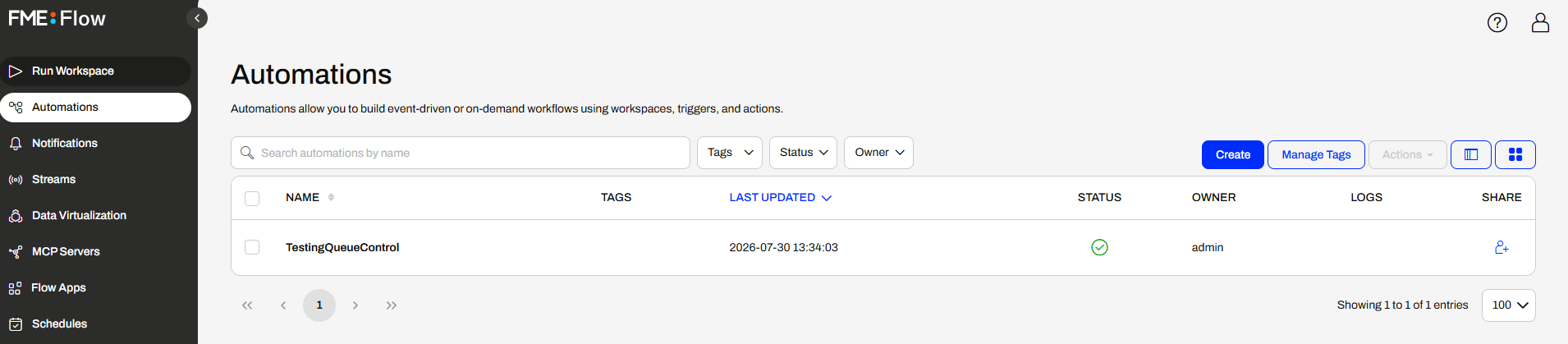
Task: Tick the select-all checkbox in the header
Action: [252, 199]
